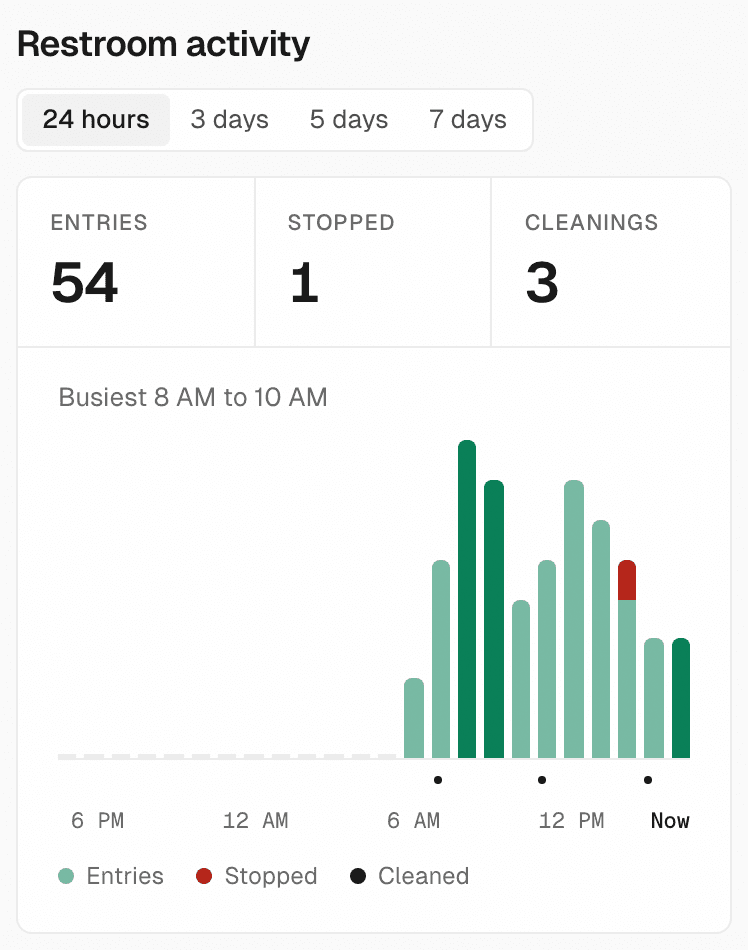Click the black Cleaned legend dot

click(x=358, y=876)
